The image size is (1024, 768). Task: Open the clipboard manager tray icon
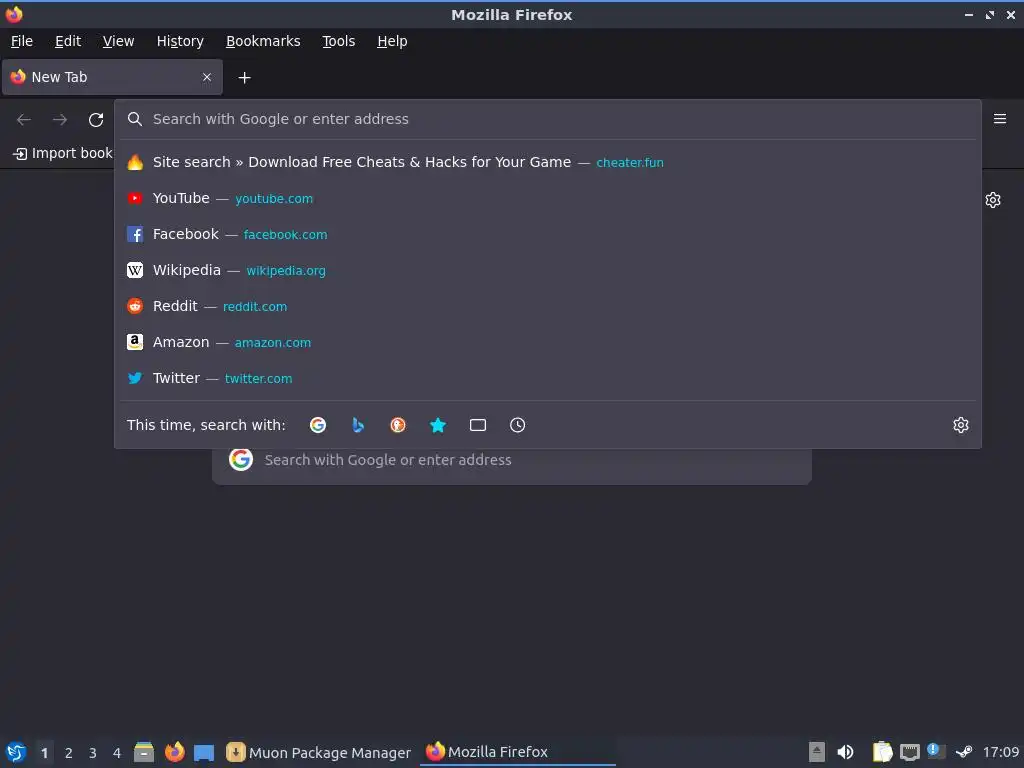click(882, 752)
